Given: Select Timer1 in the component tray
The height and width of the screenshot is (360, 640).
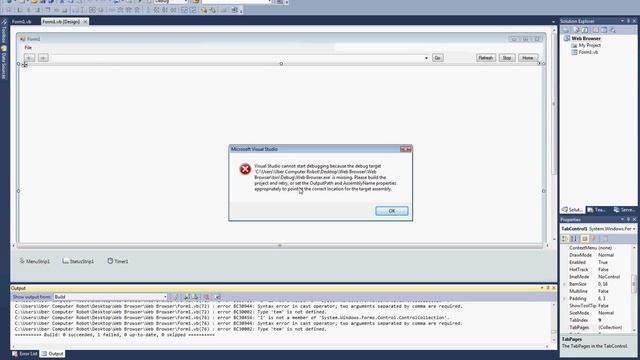Looking at the screenshot, I should click(x=118, y=261).
